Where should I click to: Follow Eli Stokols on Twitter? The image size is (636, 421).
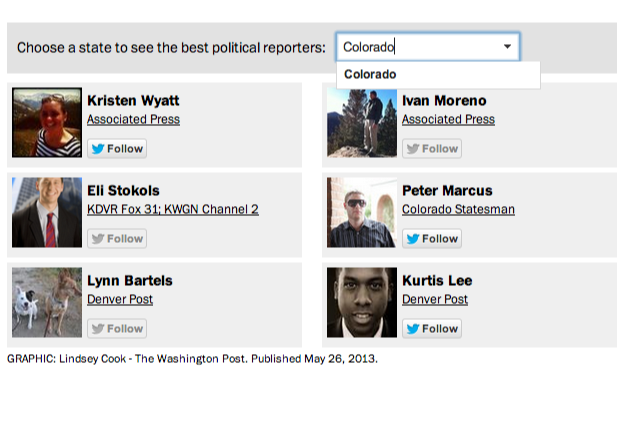[x=117, y=239]
